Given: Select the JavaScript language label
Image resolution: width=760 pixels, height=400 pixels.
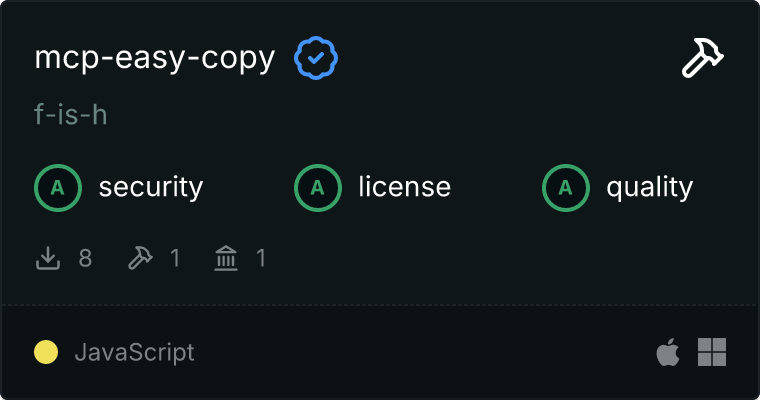Looking at the screenshot, I should (x=134, y=352).
